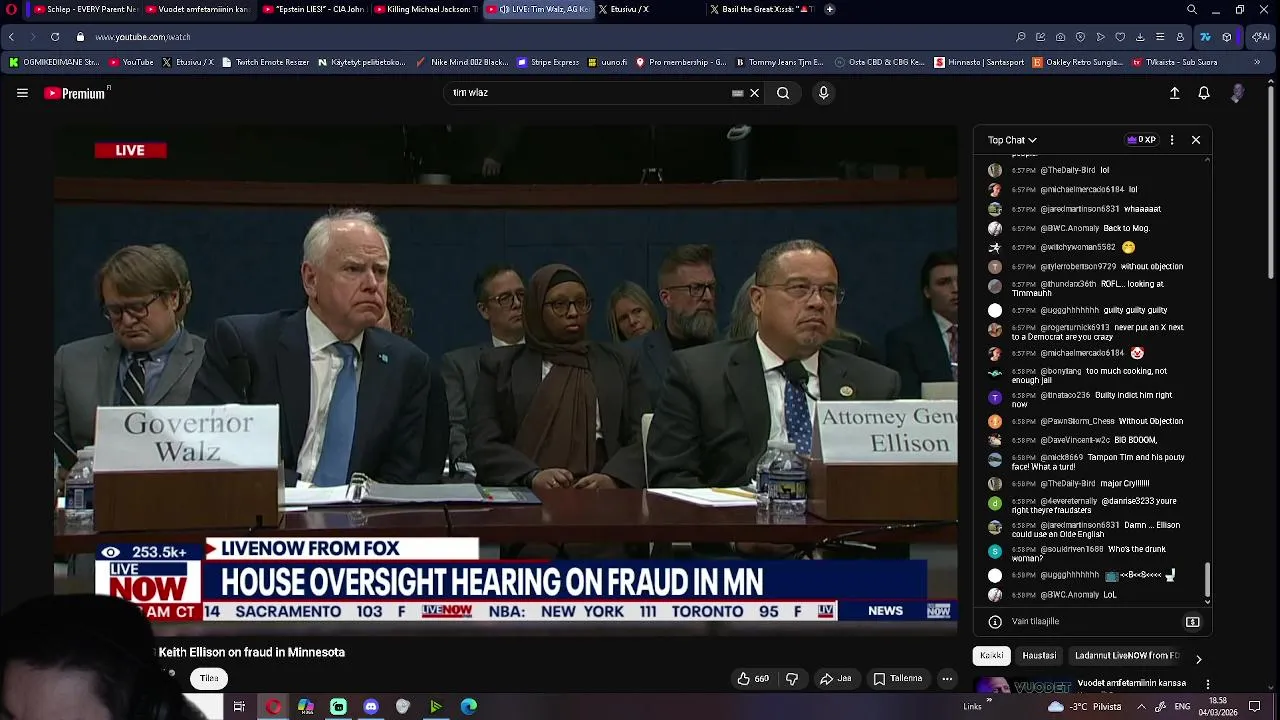The width and height of the screenshot is (1280, 720).
Task: Go to YouTube Premium home logo
Action: (x=75, y=93)
